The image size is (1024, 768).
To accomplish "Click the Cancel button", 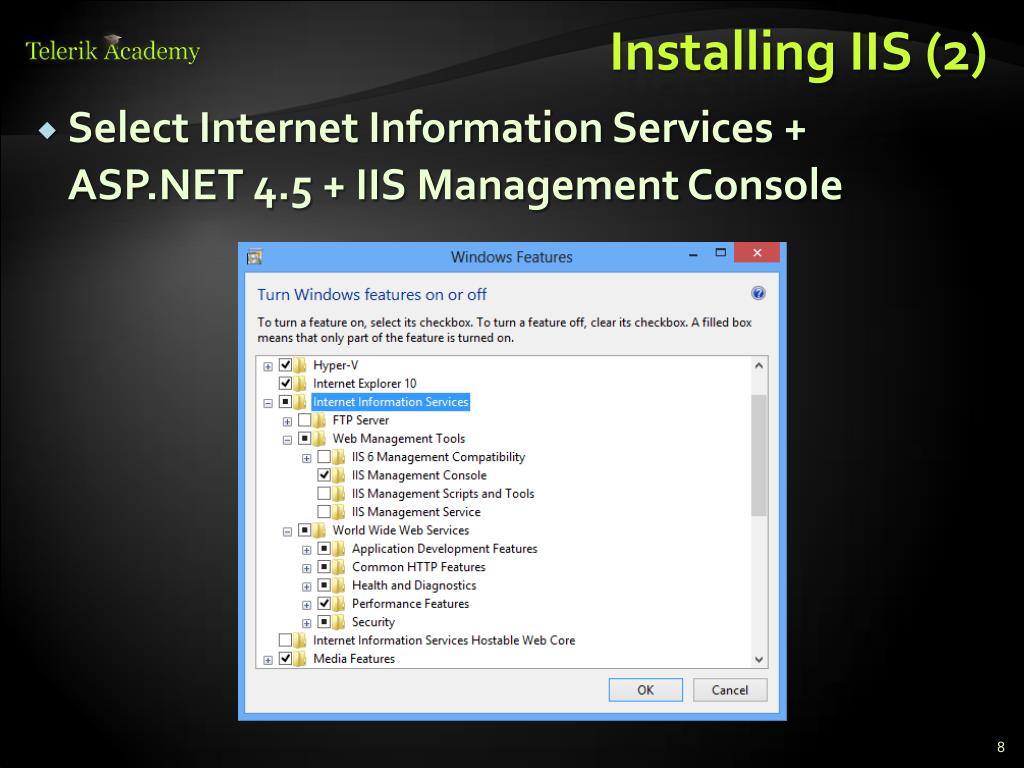I will [729, 690].
